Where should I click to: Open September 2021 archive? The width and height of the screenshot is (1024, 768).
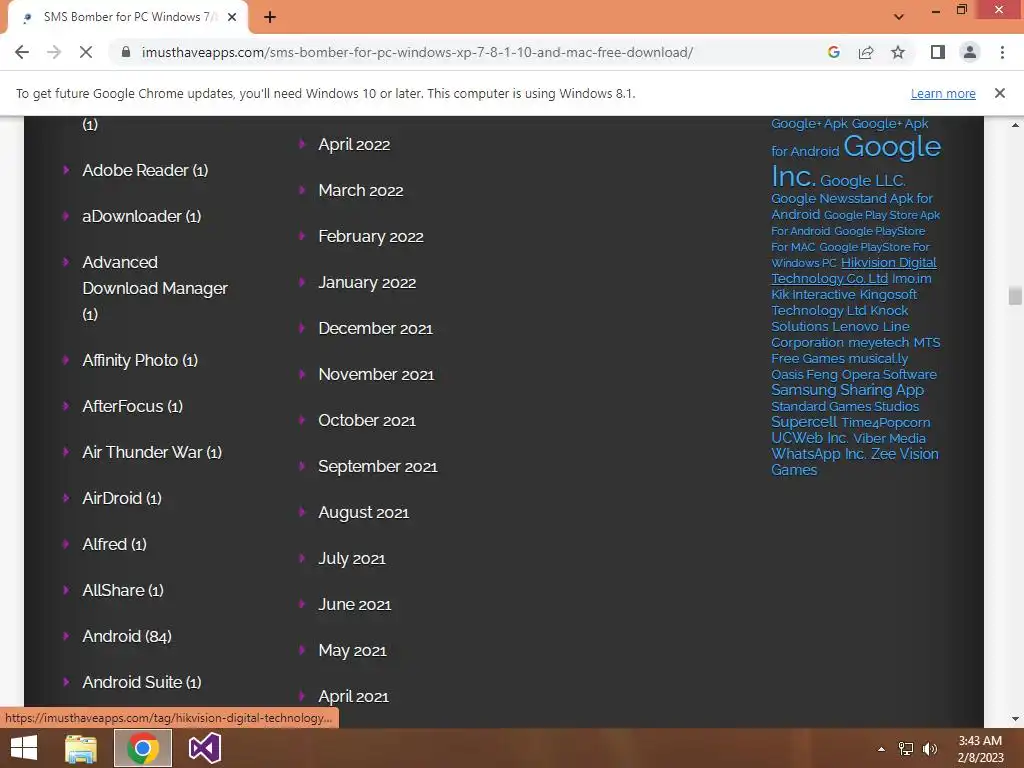[x=377, y=466]
